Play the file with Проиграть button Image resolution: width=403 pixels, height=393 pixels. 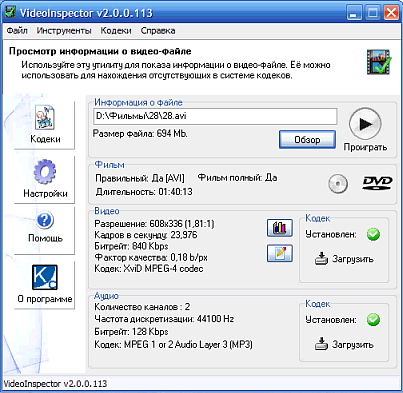365,129
